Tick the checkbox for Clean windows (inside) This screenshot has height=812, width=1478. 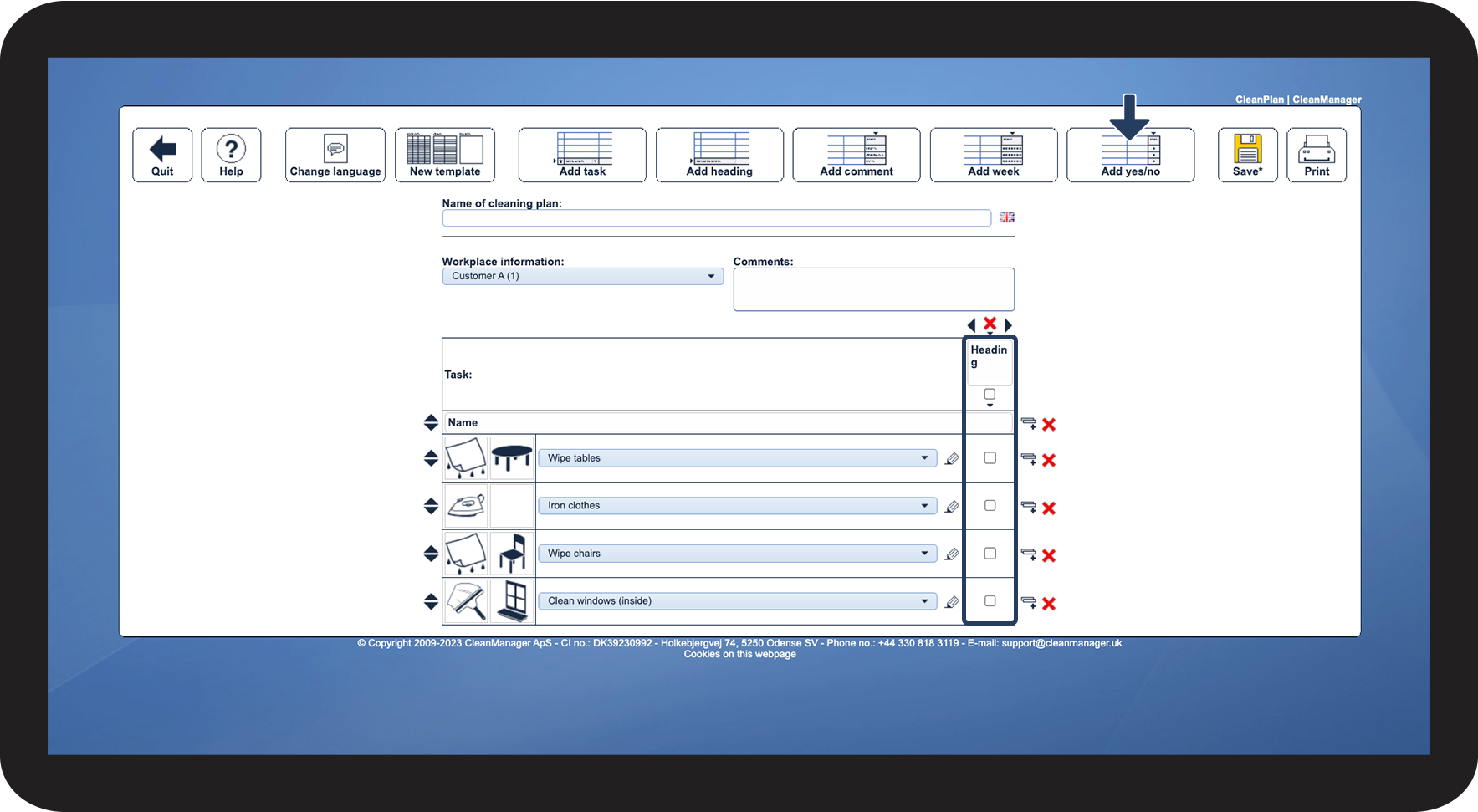990,601
